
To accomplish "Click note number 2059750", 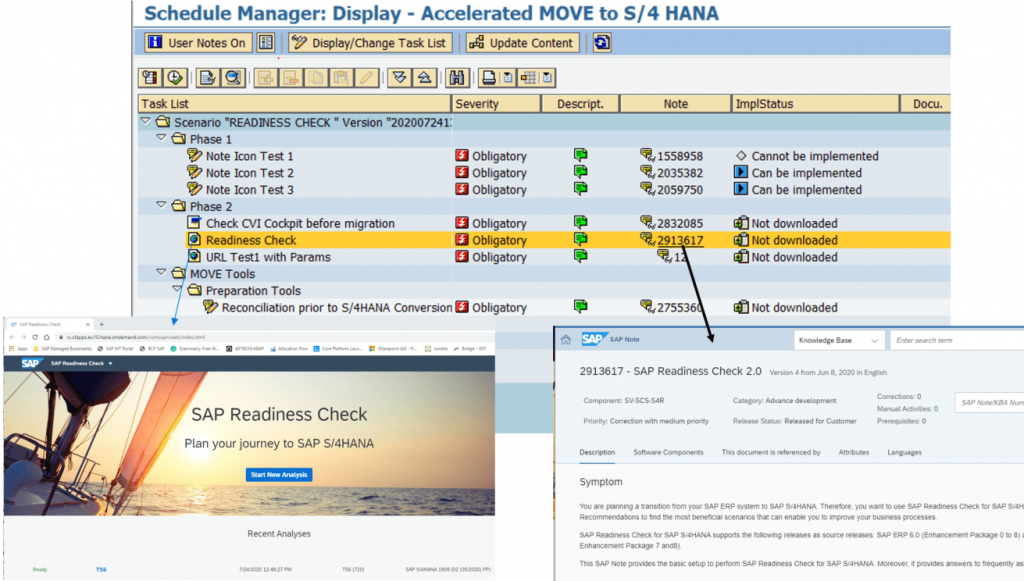I will coord(680,190).
